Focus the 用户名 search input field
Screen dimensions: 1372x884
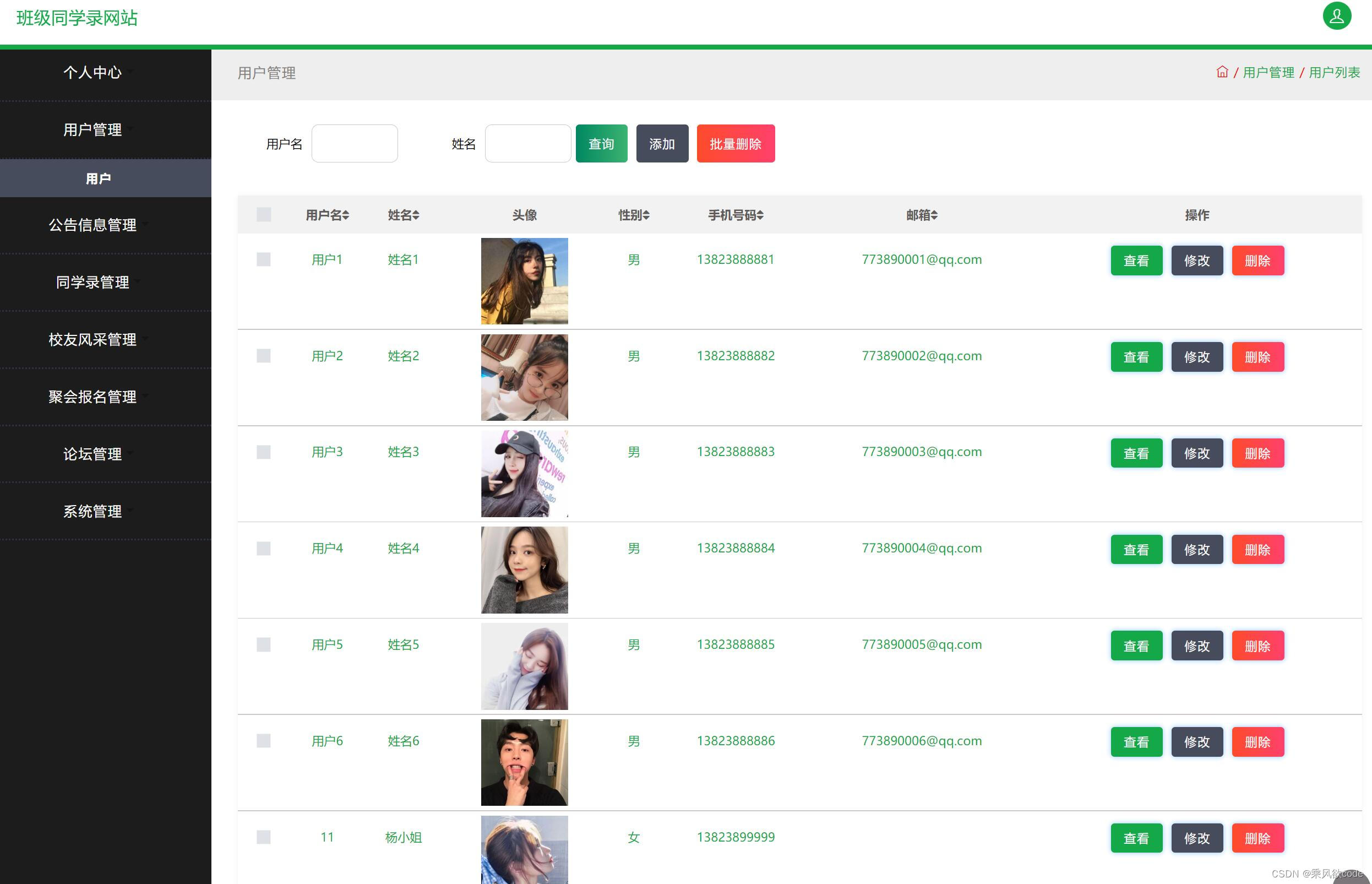pos(354,144)
